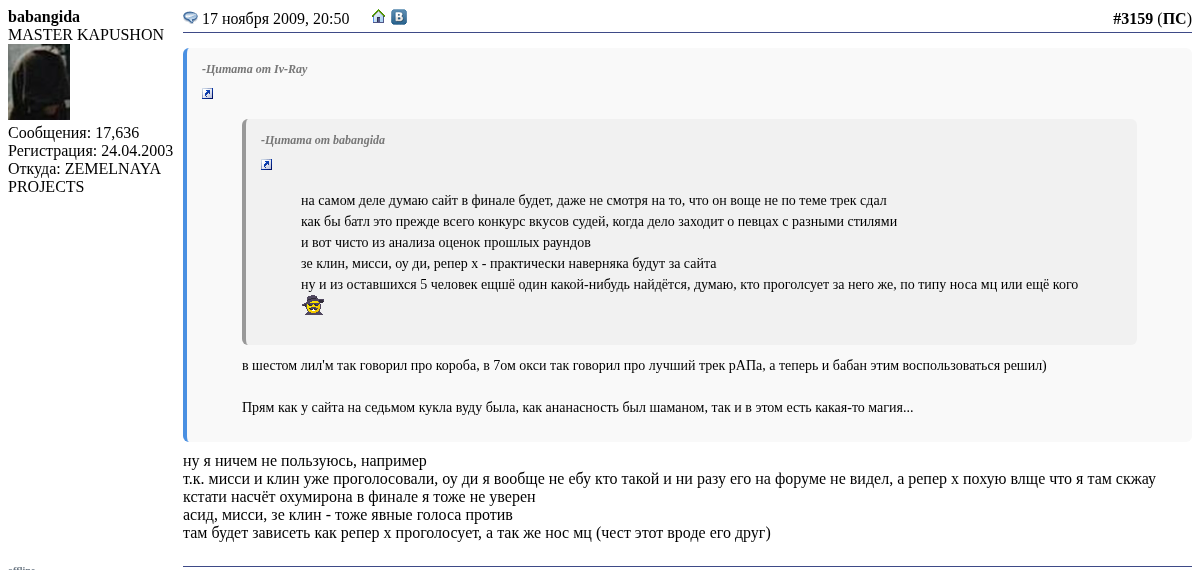Click the reply line 'ну я ничем не пользуюсь, например'

(x=304, y=461)
